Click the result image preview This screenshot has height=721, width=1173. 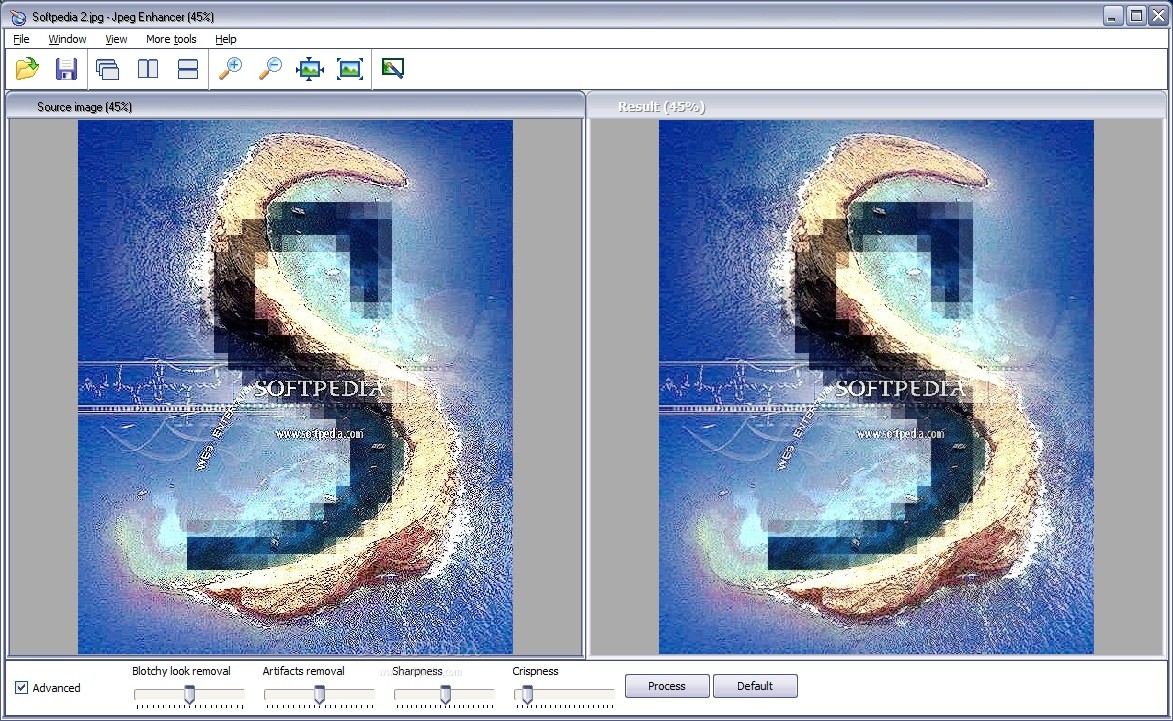coord(876,387)
